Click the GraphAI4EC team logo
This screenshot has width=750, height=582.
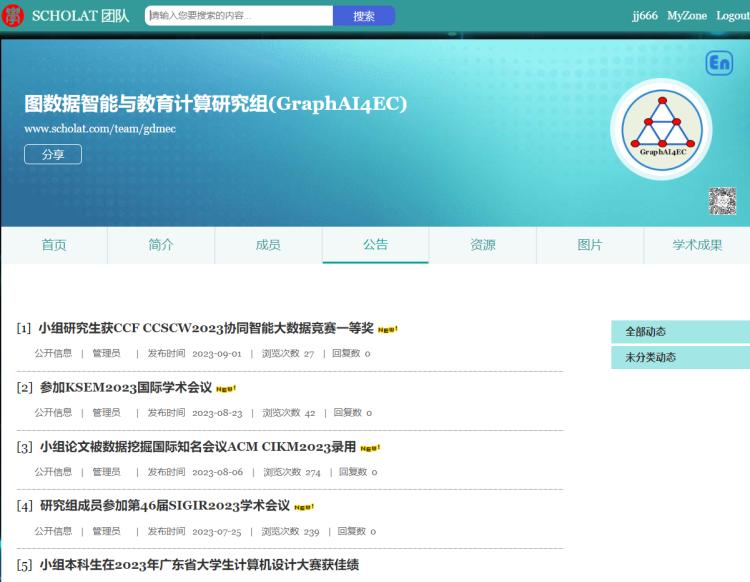[661, 129]
